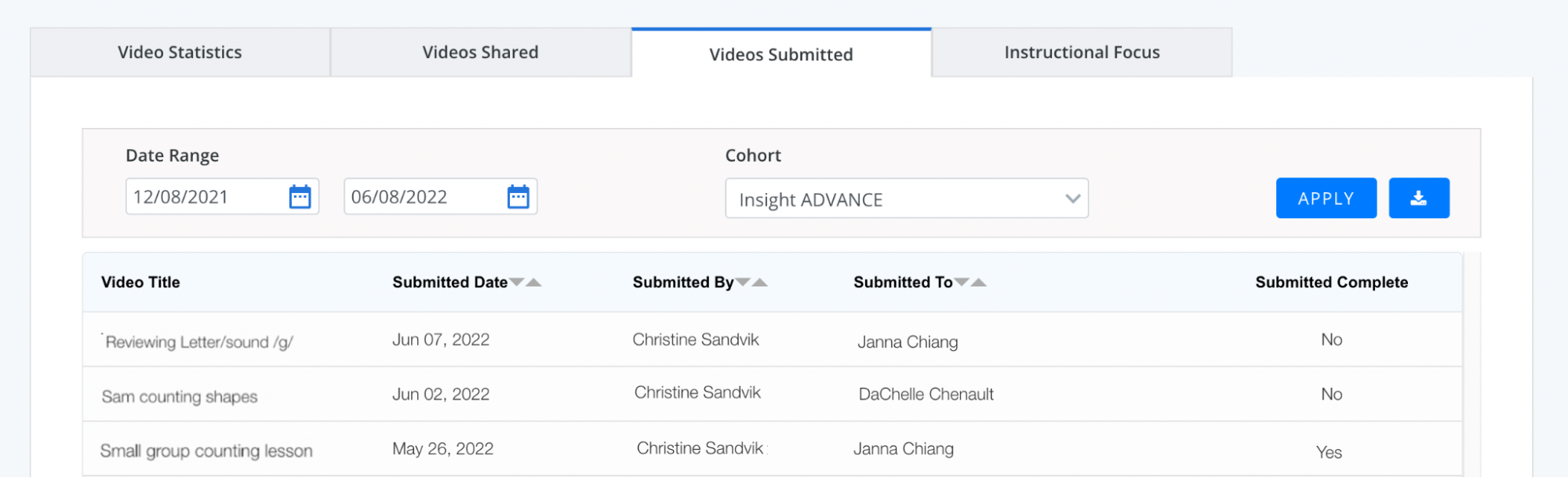
Task: Select the Videos Submitted tab
Action: [x=781, y=53]
